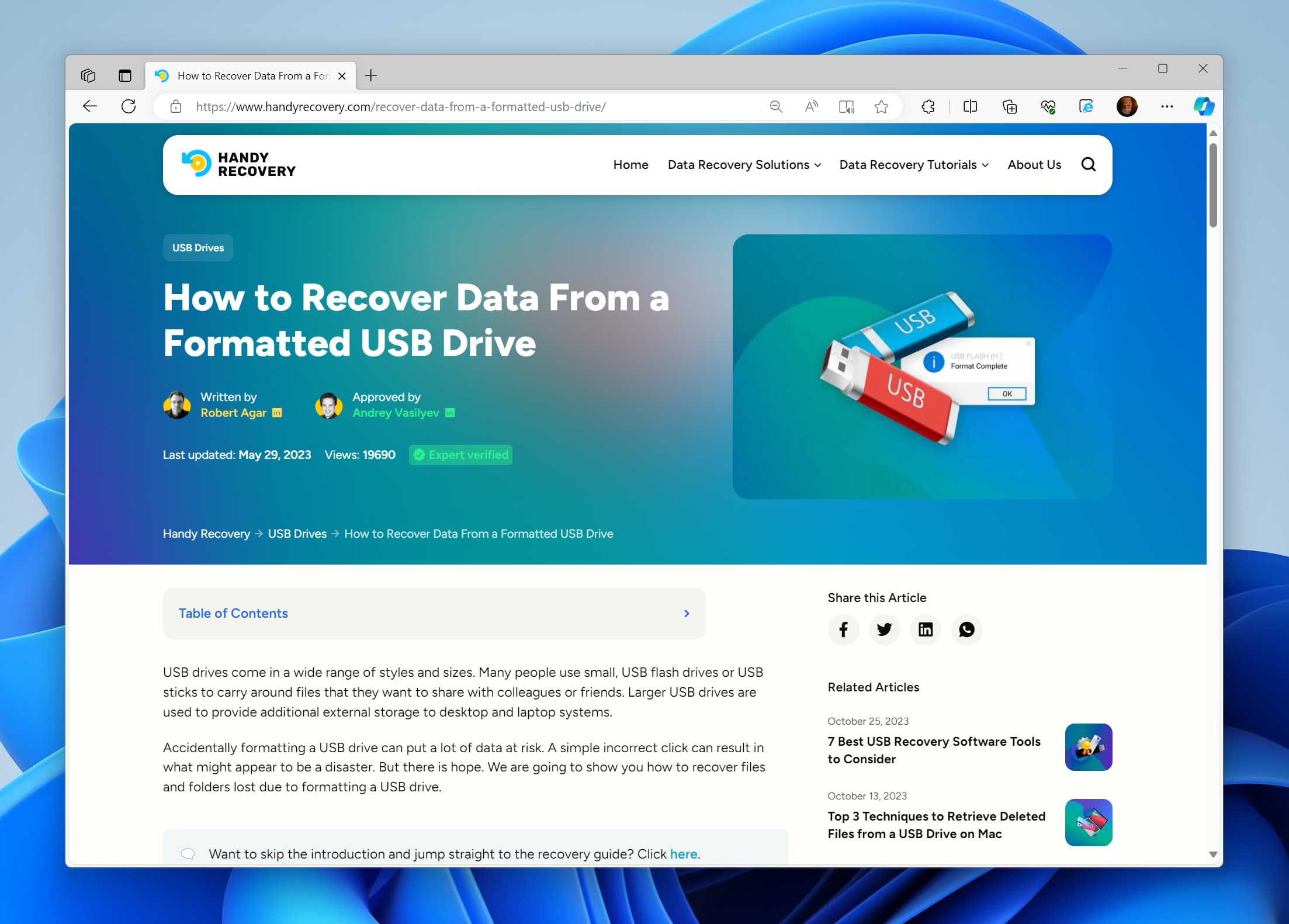This screenshot has height=924, width=1289.
Task: Click the LinkedIn share icon
Action: [x=926, y=629]
